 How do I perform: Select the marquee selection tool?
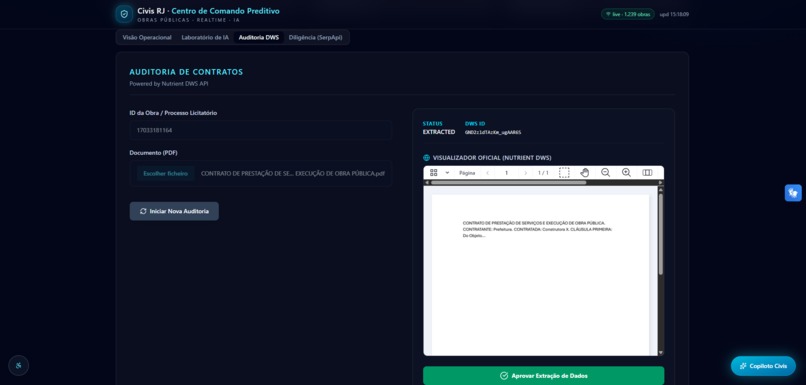(x=564, y=173)
